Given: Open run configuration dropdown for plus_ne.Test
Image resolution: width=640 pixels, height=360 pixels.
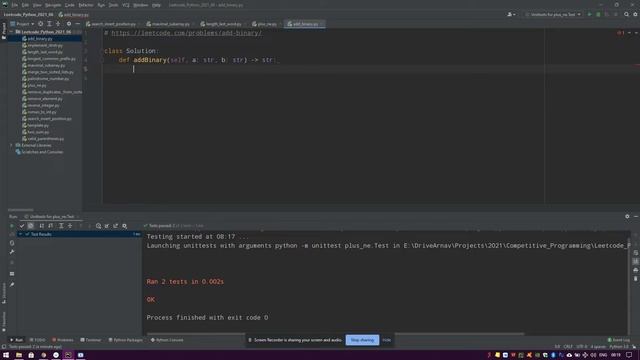Looking at the screenshot, I should point(553,14).
